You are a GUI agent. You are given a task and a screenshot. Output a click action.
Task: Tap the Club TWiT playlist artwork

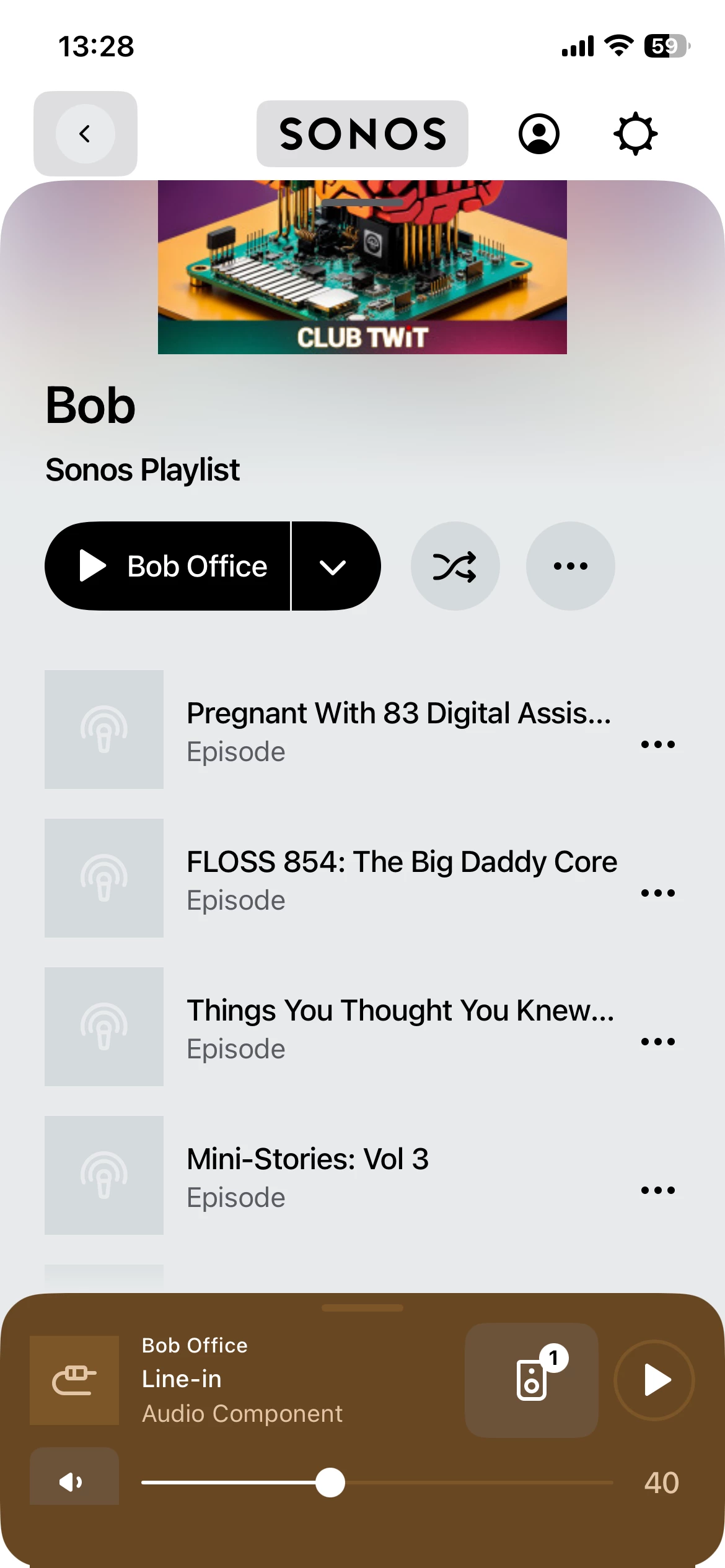[x=362, y=268]
